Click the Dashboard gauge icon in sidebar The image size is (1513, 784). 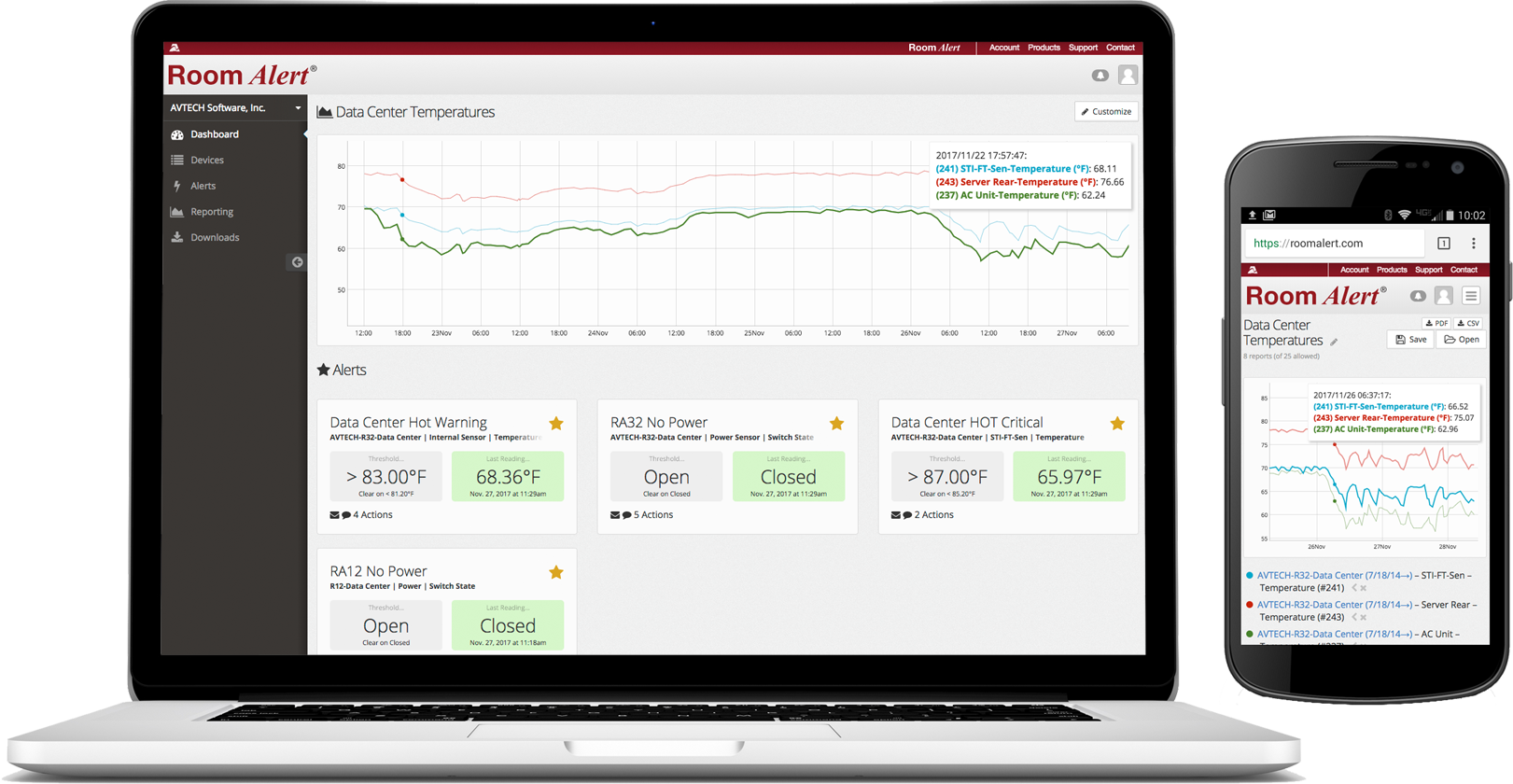(x=177, y=134)
